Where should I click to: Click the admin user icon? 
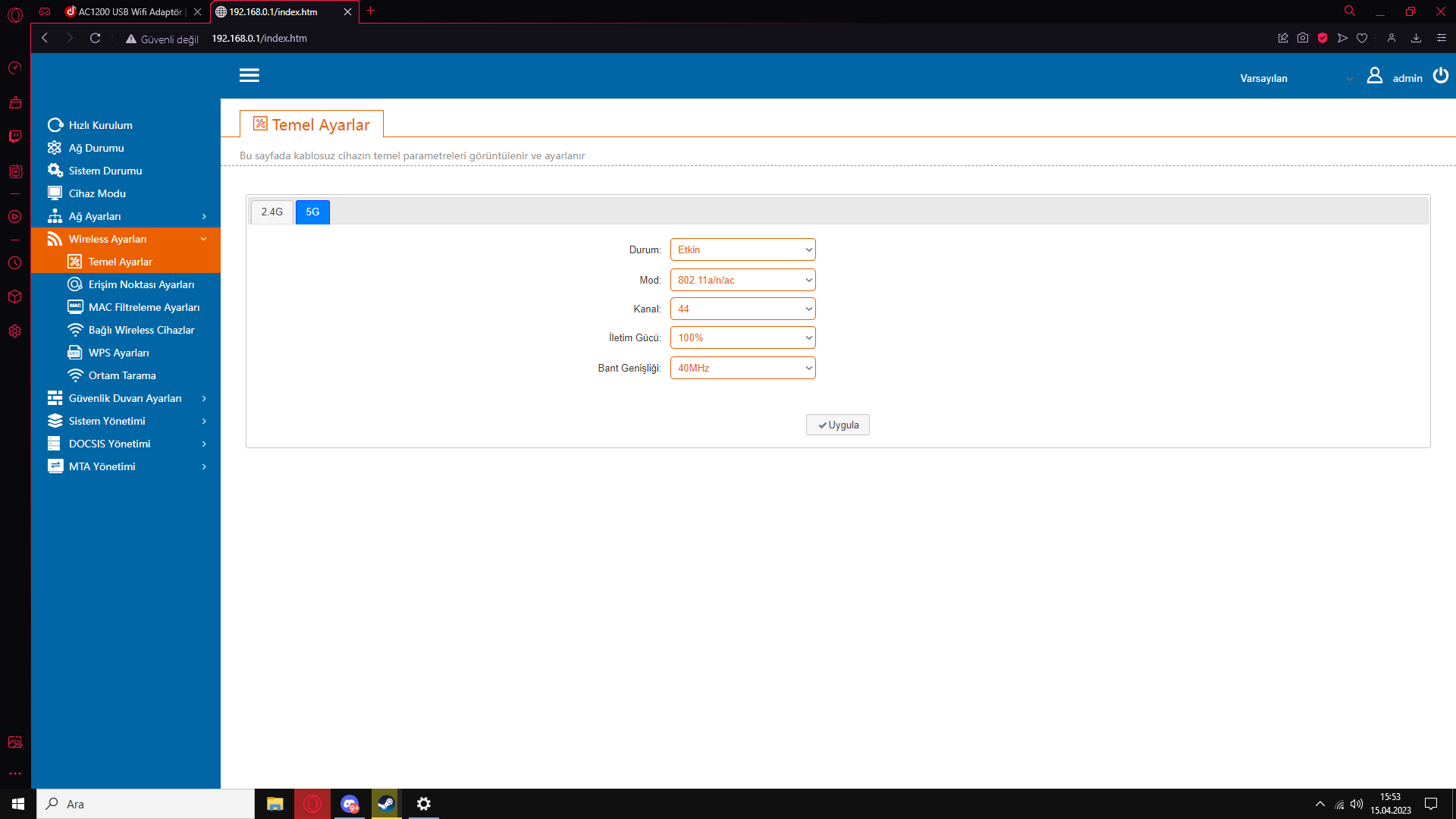tap(1374, 76)
